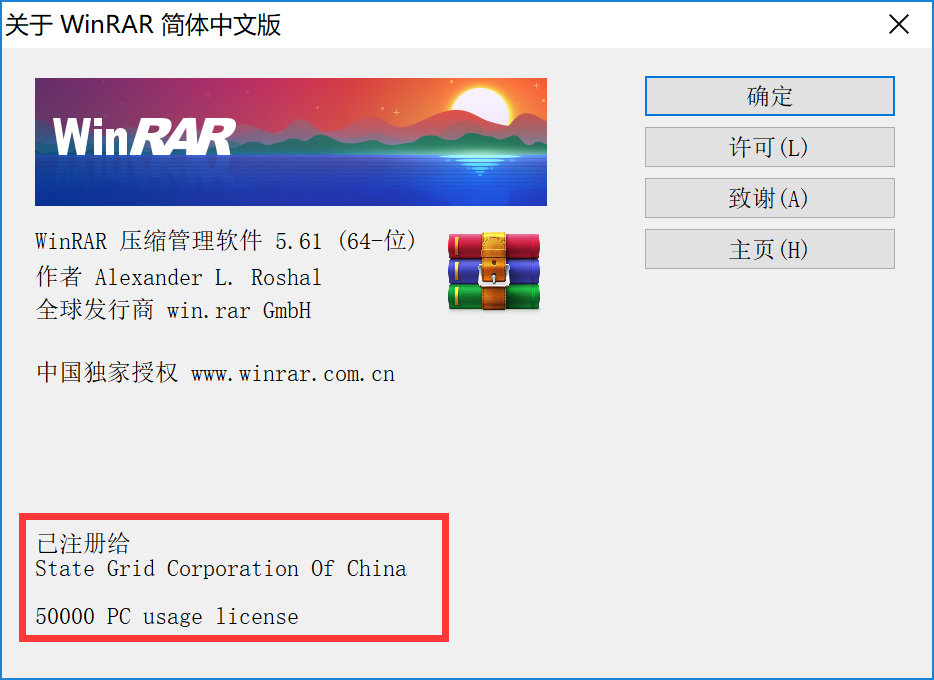Open the 许可(L) license dialog

coord(770,147)
